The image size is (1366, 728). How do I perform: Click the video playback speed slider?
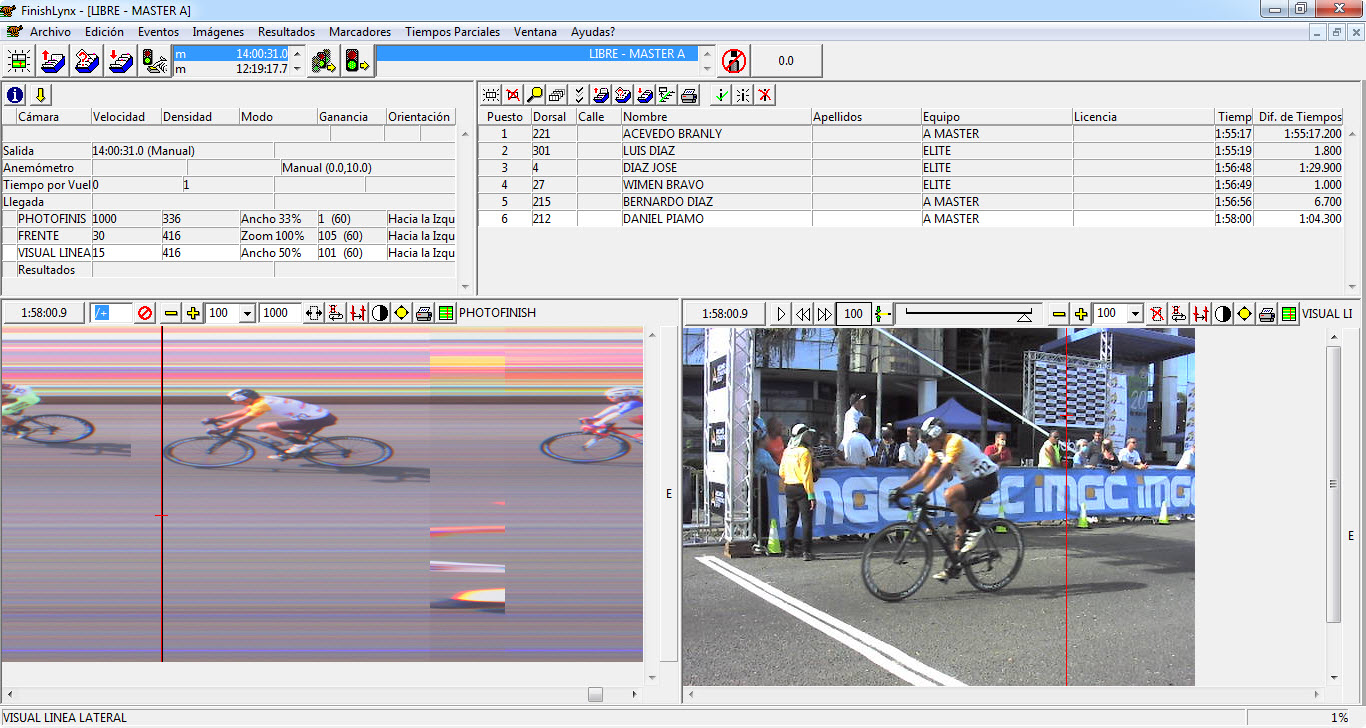965,314
